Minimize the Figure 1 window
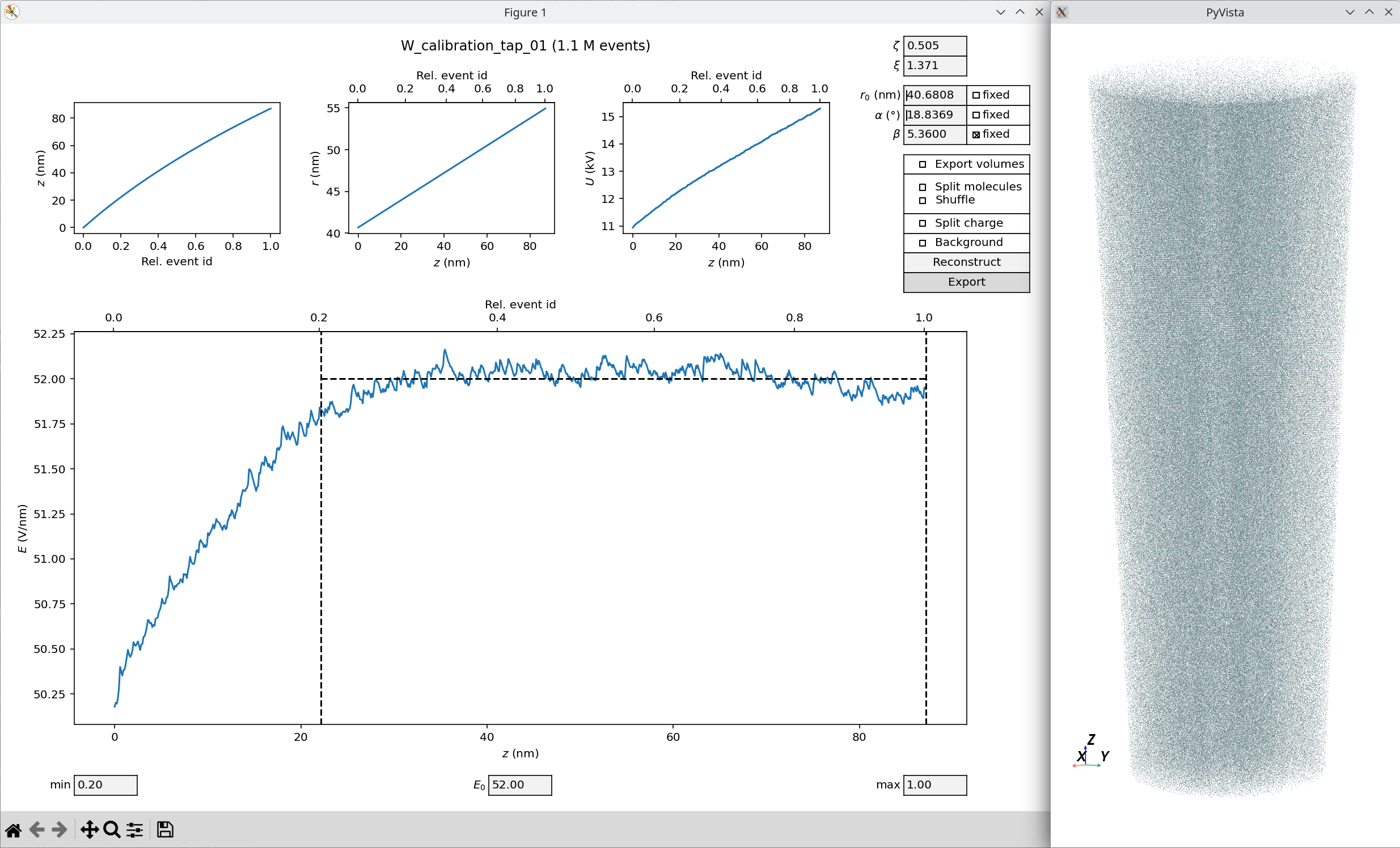 coord(1001,12)
